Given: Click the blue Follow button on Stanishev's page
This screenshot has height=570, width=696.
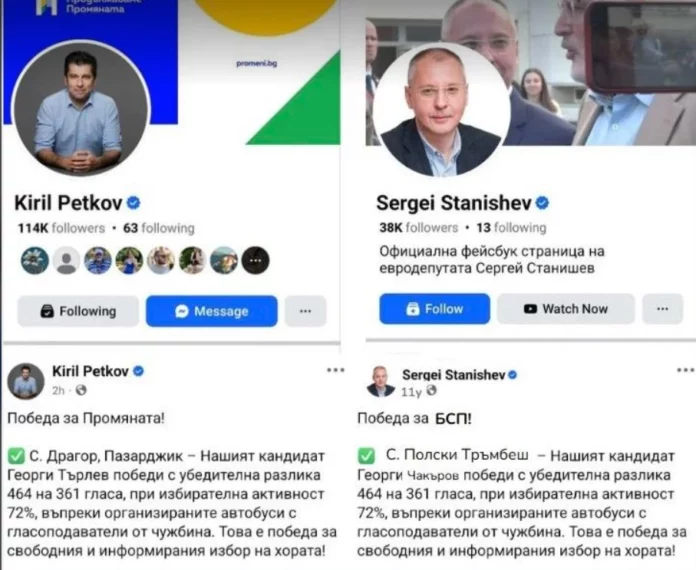Looking at the screenshot, I should tap(435, 309).
